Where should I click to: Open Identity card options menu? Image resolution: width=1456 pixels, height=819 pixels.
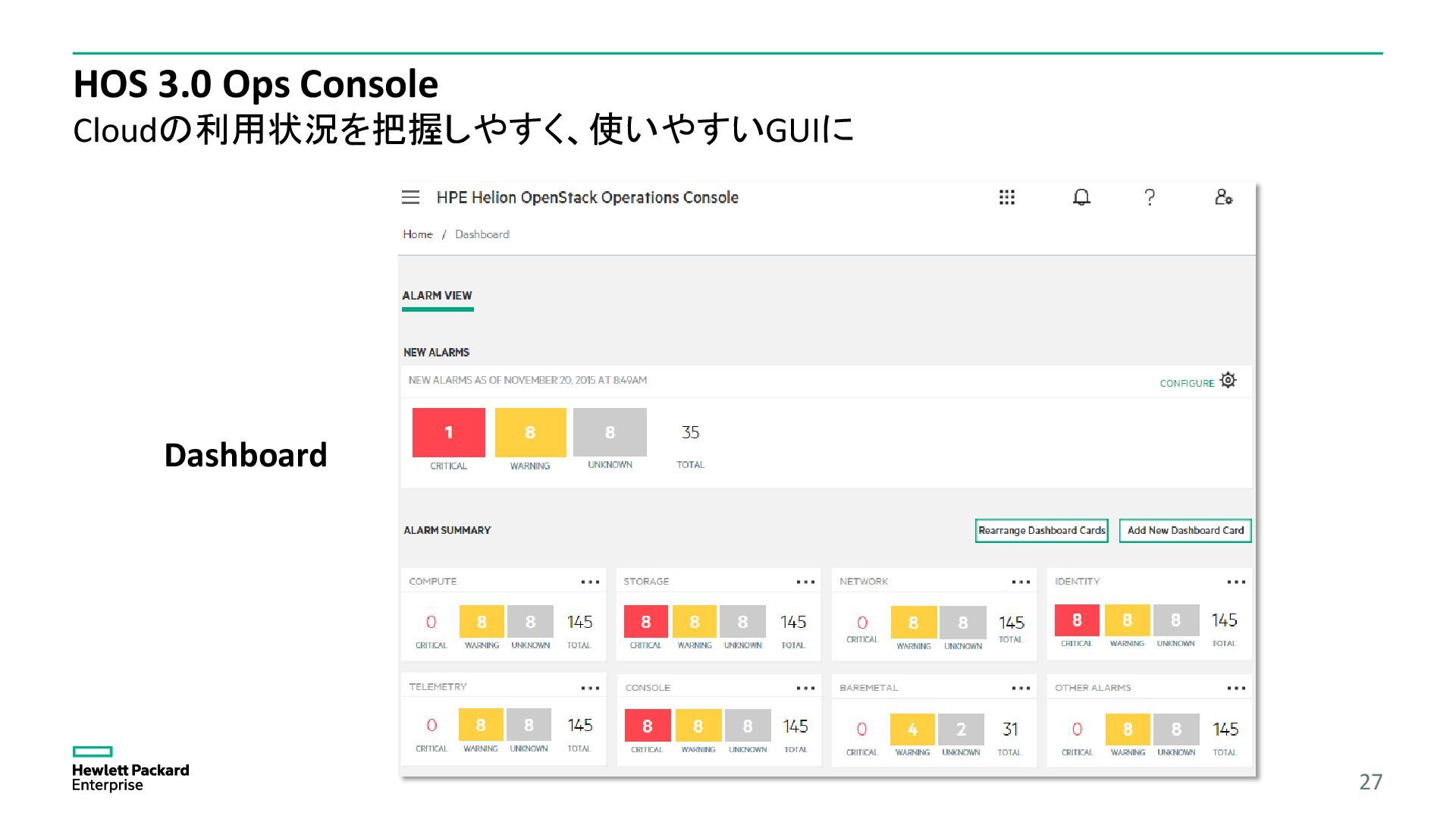pyautogui.click(x=1236, y=582)
